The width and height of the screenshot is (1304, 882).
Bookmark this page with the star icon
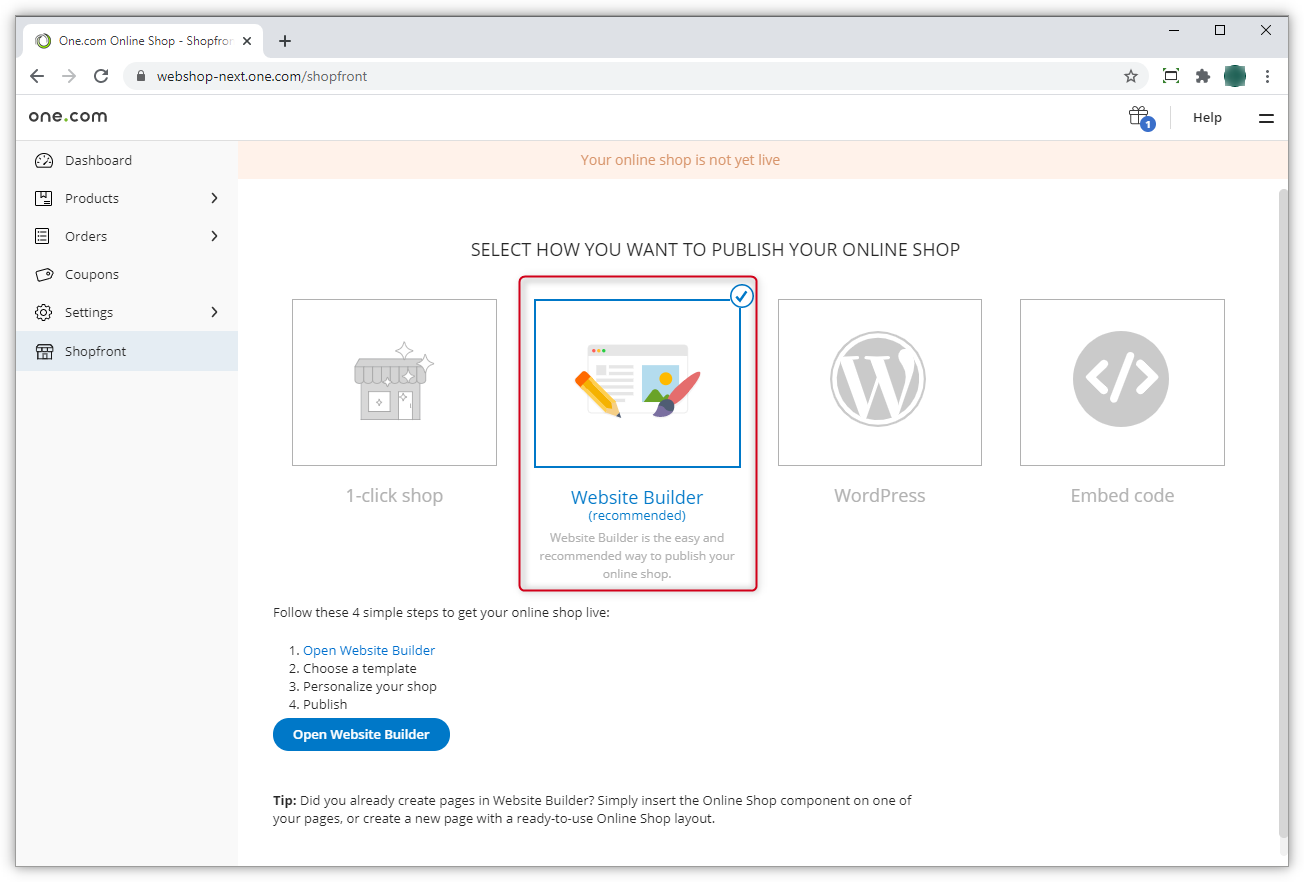coord(1131,76)
